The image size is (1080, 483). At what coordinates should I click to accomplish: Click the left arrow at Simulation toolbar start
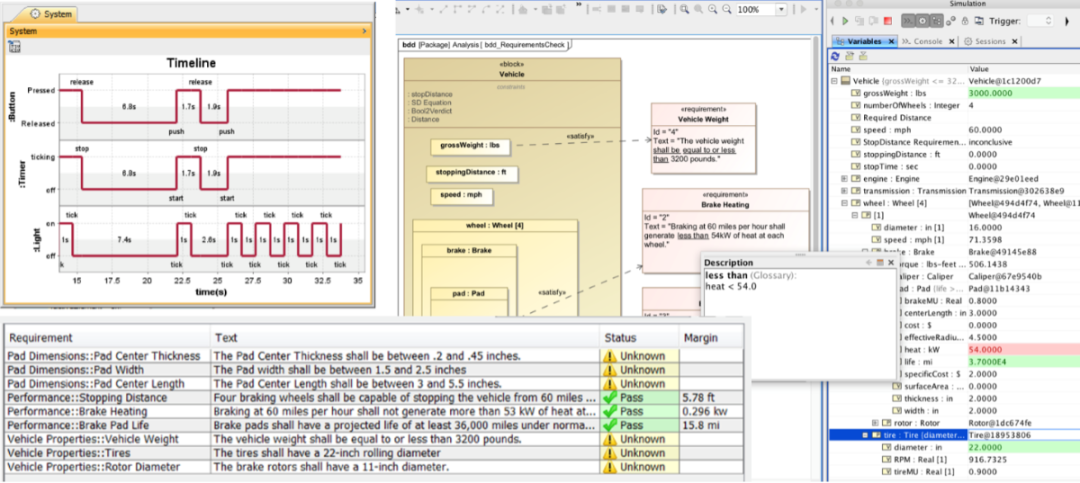point(832,21)
